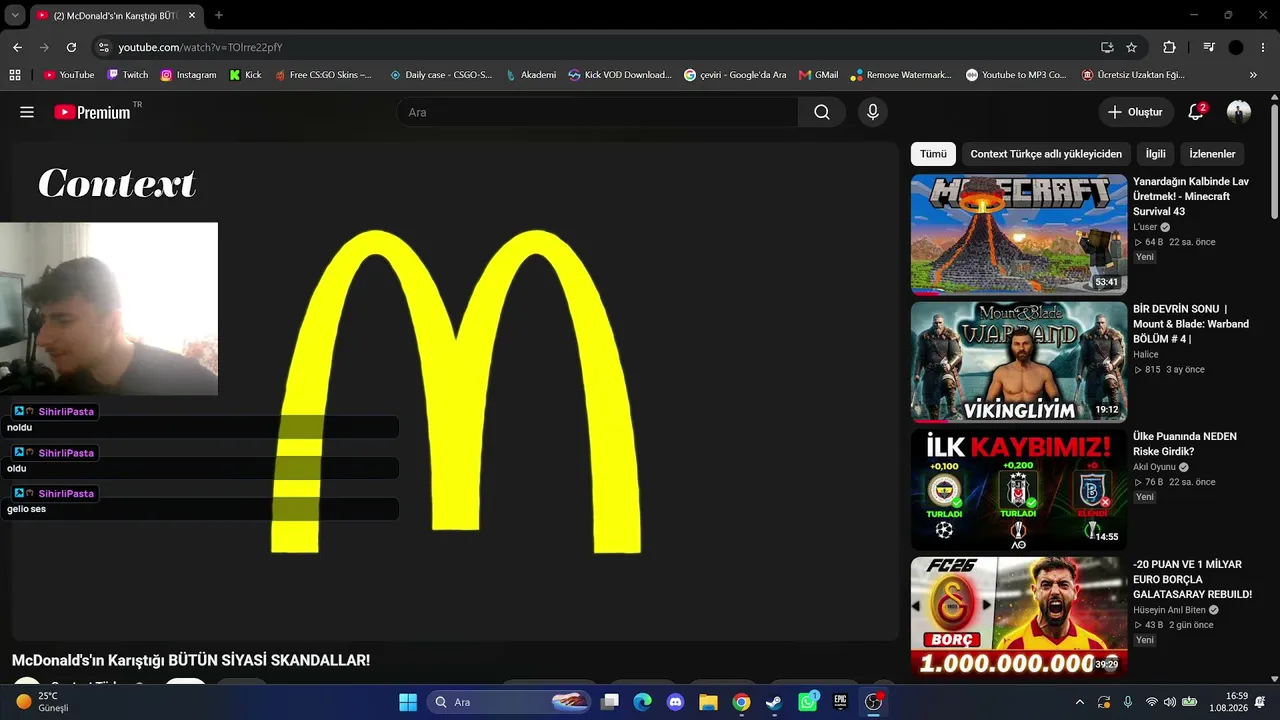Open the YouTube account avatar menu
The height and width of the screenshot is (720, 1280).
1239,112
